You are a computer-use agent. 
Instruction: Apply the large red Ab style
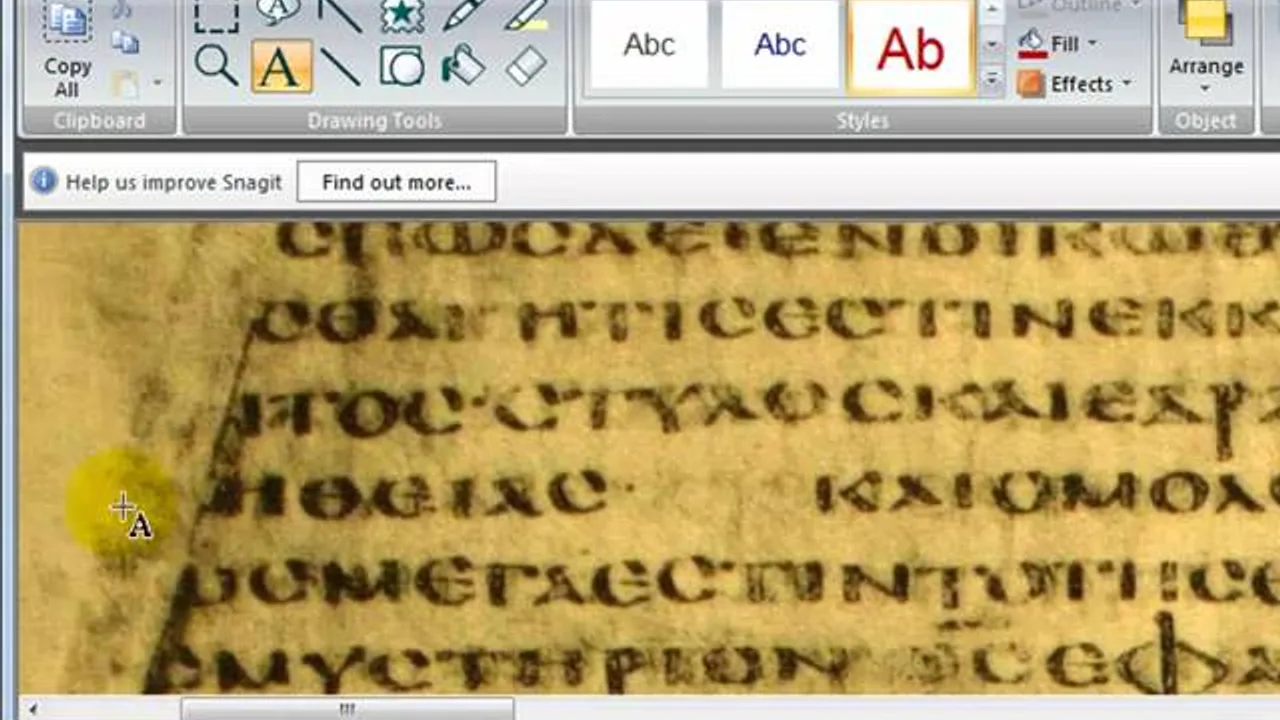(x=911, y=46)
